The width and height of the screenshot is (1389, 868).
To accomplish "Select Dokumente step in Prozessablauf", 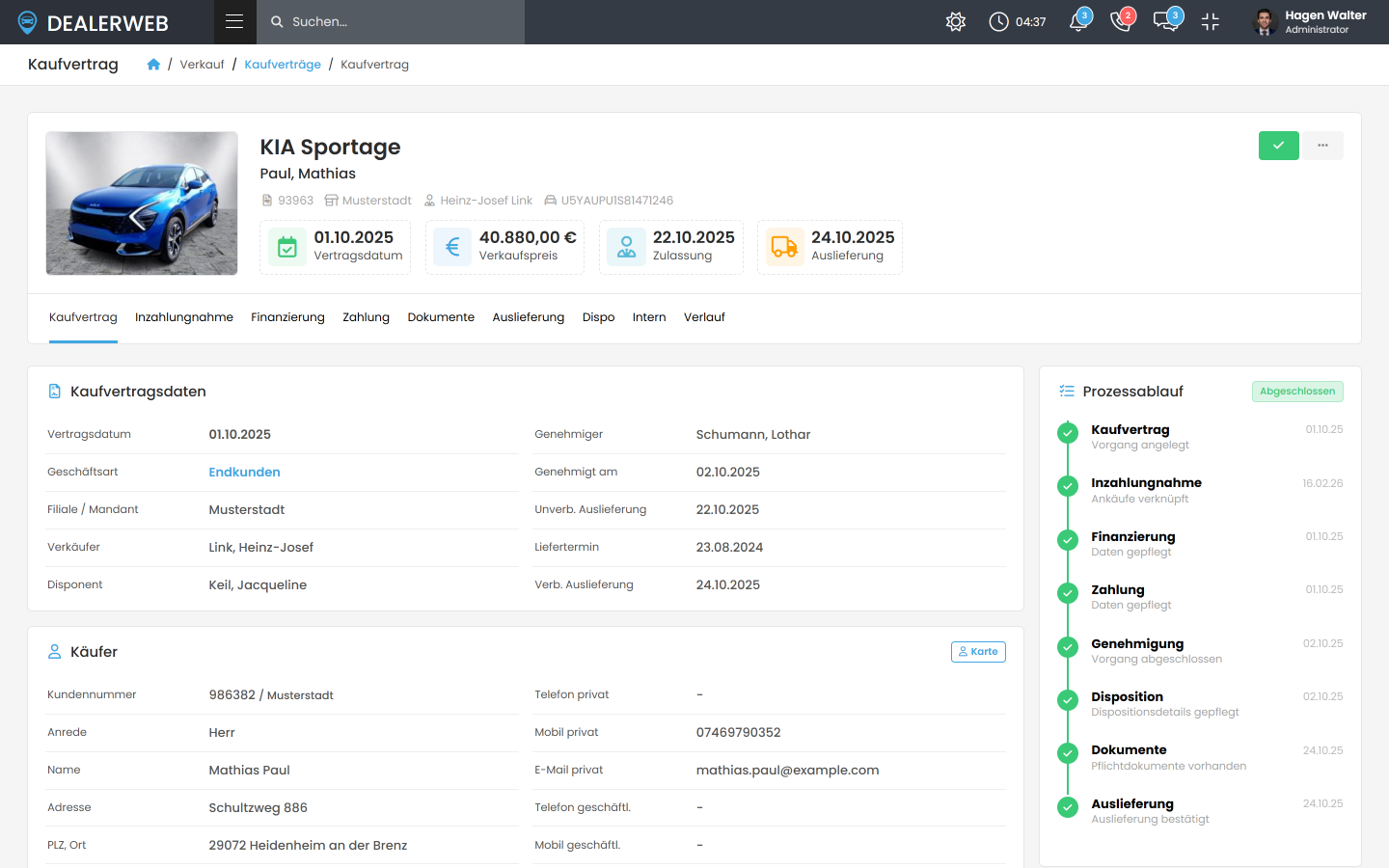I will [1129, 750].
